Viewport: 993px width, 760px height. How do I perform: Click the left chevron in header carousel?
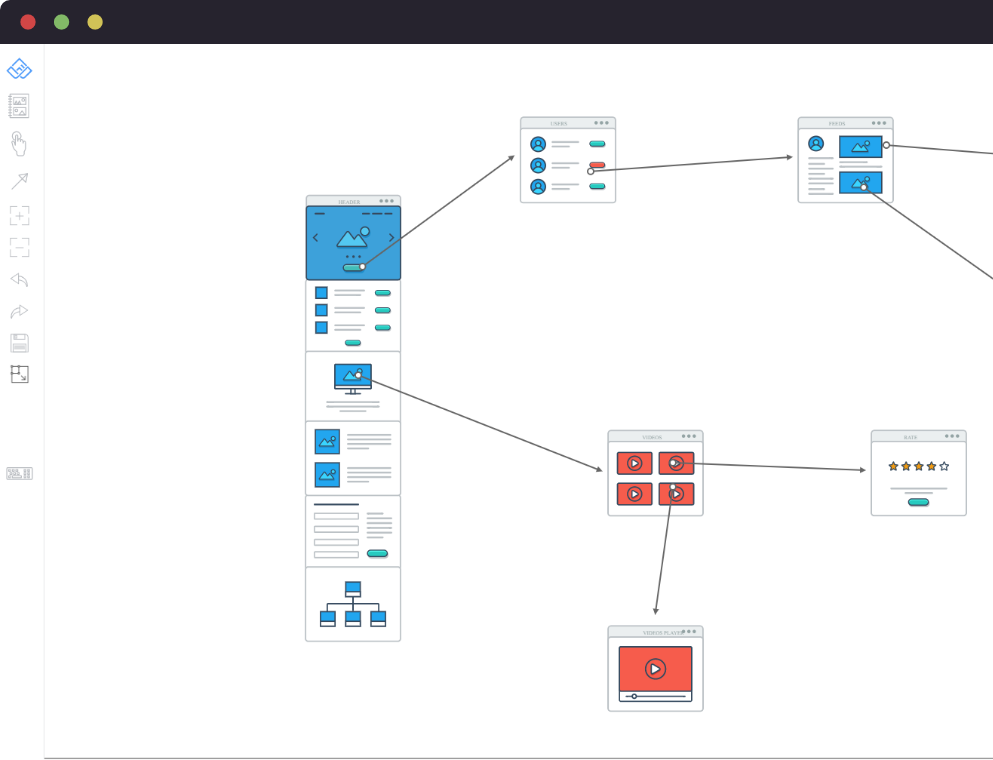click(x=315, y=238)
